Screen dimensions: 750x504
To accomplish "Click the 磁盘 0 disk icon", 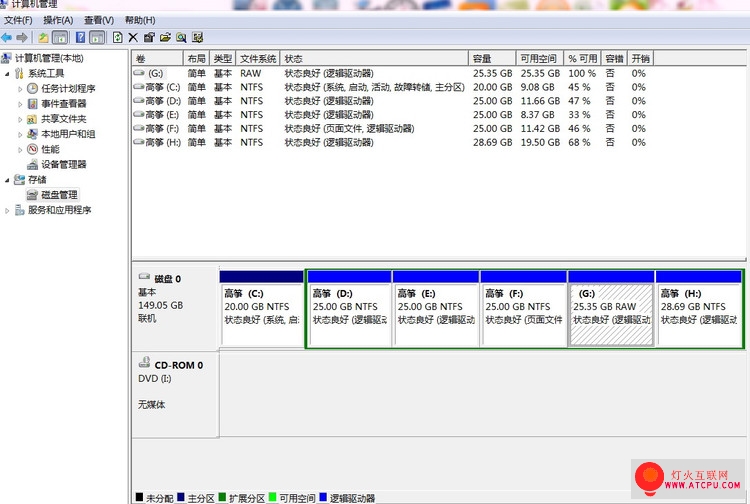I will tap(144, 277).
